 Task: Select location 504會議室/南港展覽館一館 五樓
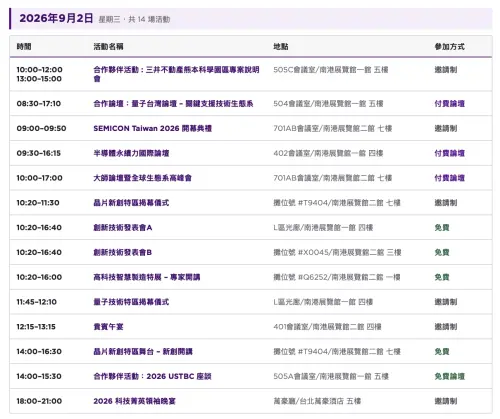pyautogui.click(x=328, y=104)
